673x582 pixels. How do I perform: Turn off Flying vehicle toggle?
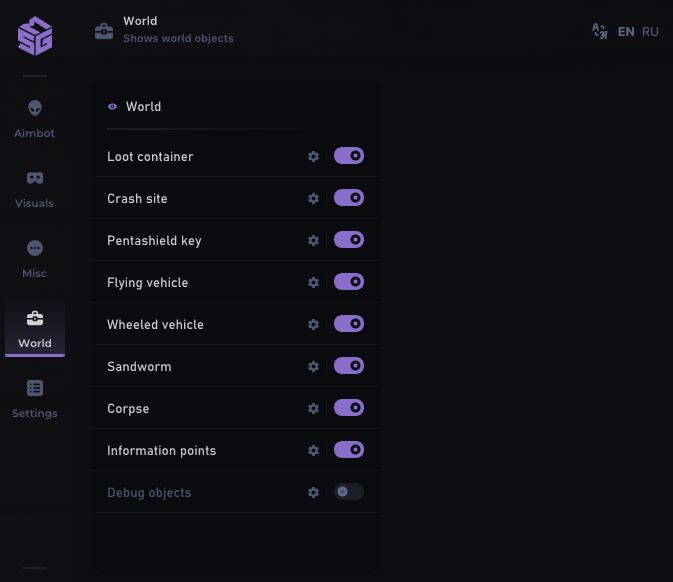pyautogui.click(x=349, y=282)
